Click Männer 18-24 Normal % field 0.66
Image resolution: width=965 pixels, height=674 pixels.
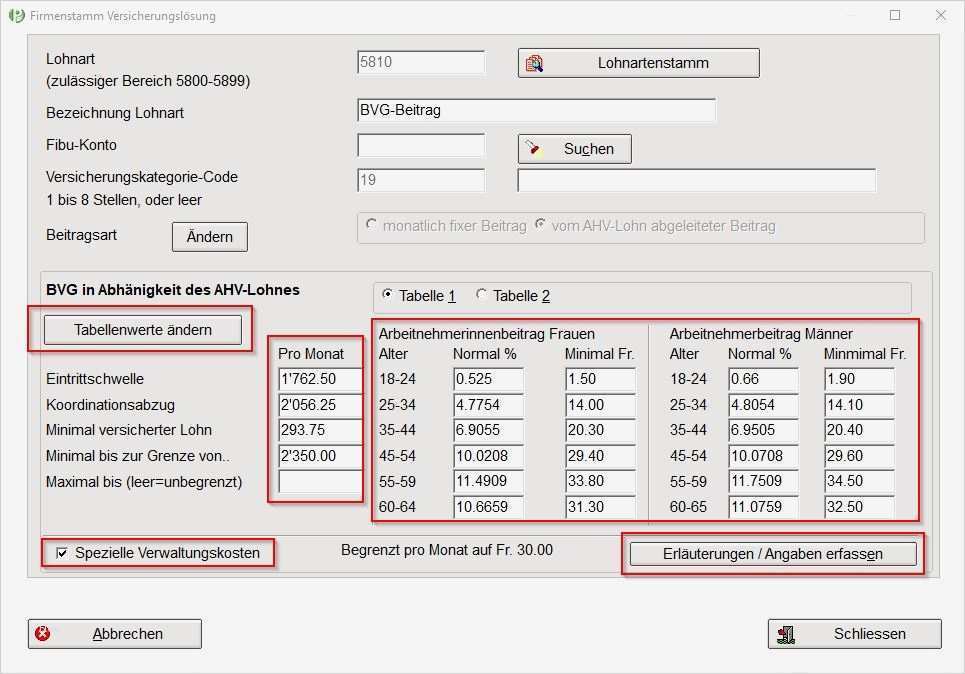(764, 379)
